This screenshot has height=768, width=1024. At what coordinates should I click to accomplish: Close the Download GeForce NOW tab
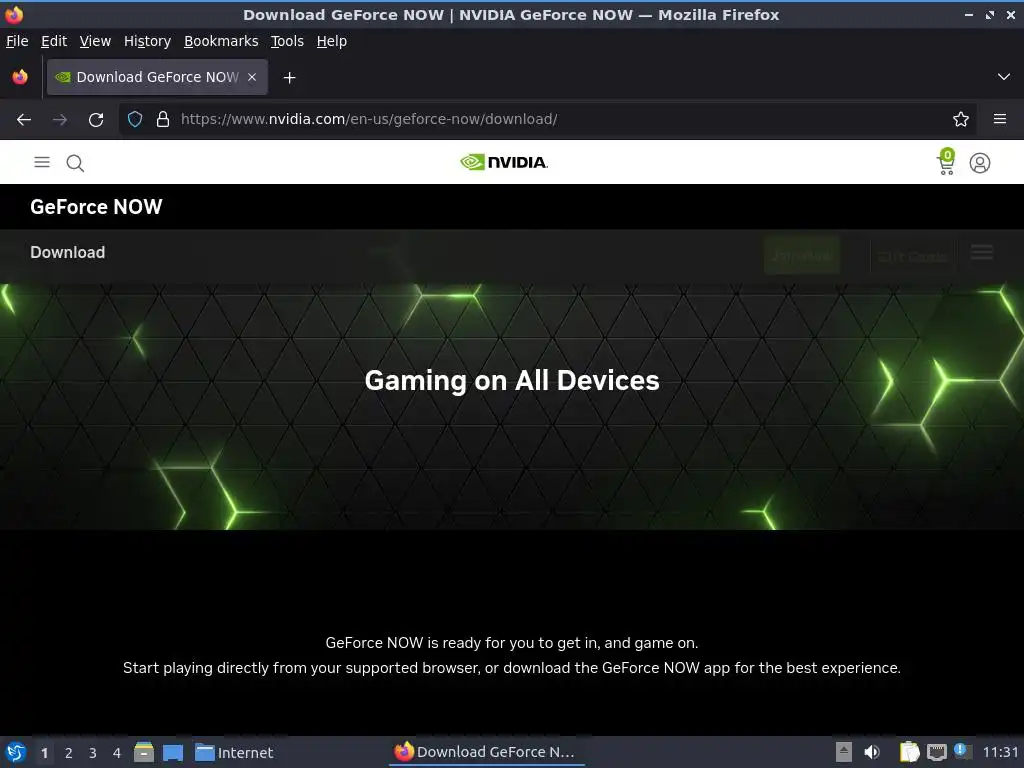[252, 77]
